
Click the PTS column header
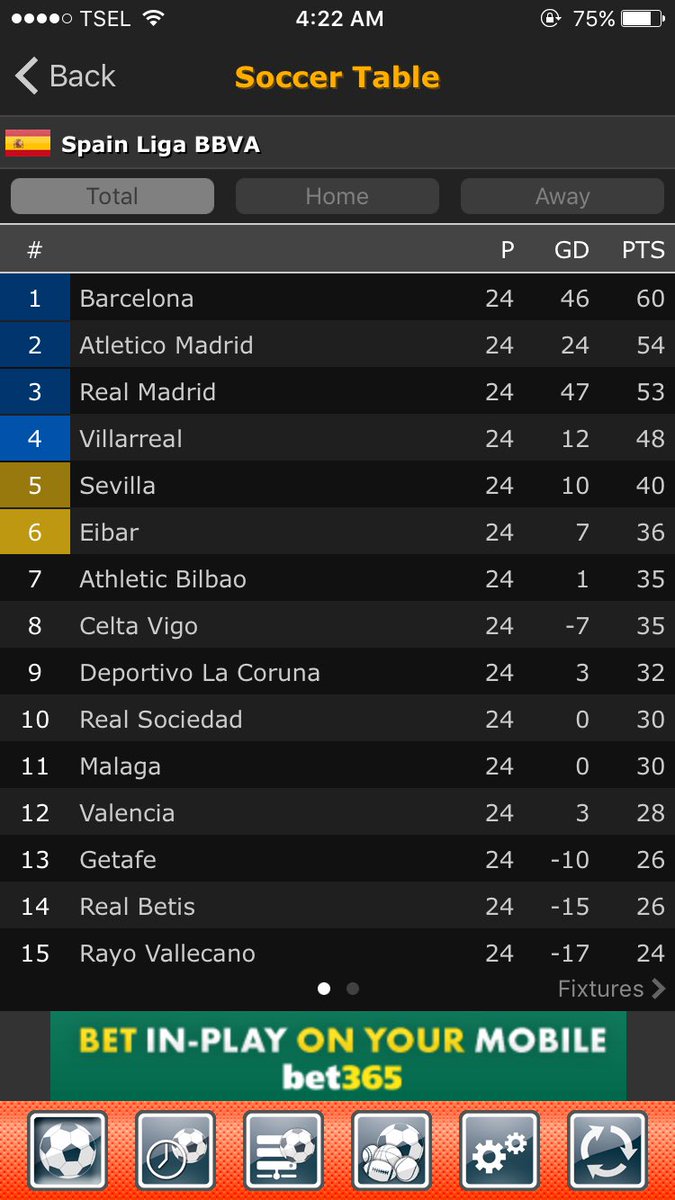(643, 250)
